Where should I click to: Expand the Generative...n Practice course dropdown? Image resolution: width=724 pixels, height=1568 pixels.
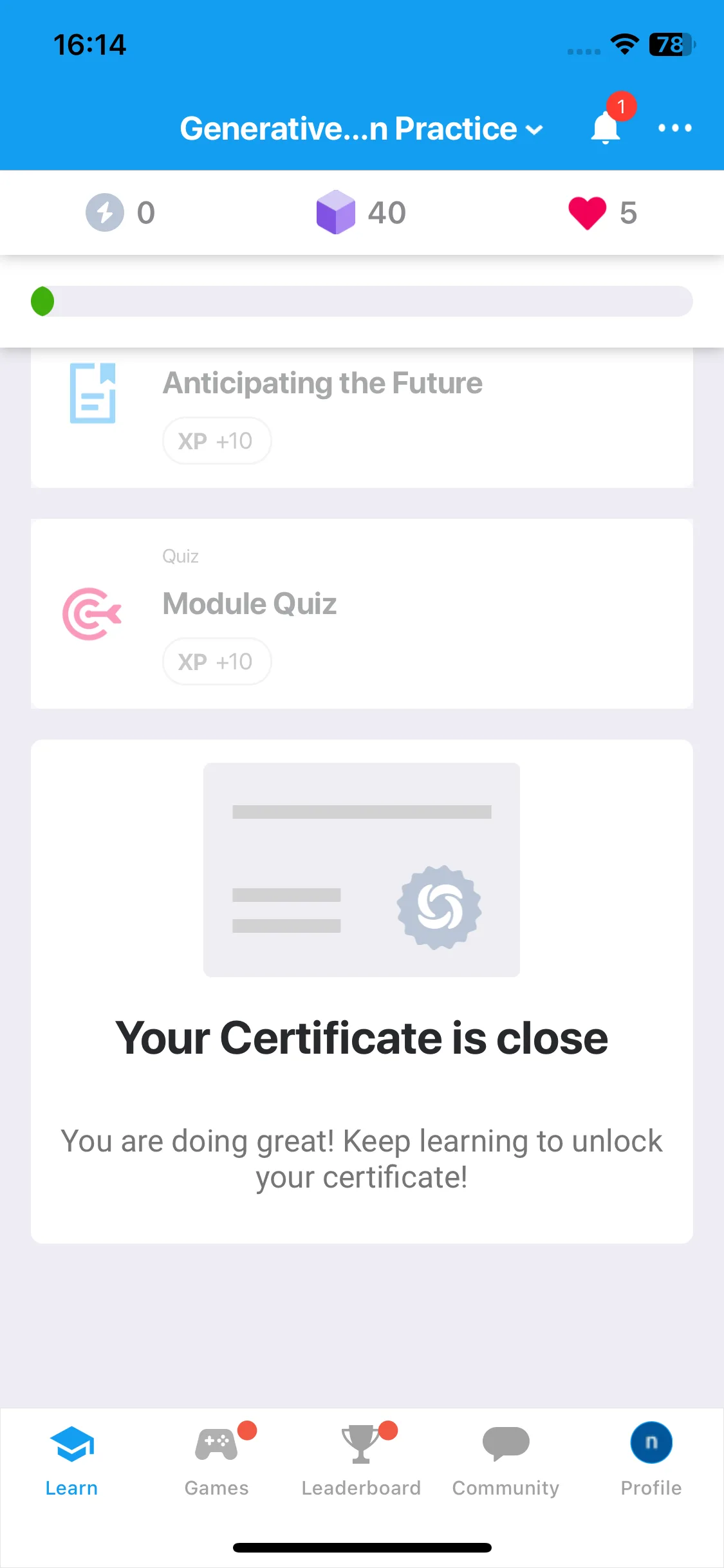pyautogui.click(x=362, y=128)
